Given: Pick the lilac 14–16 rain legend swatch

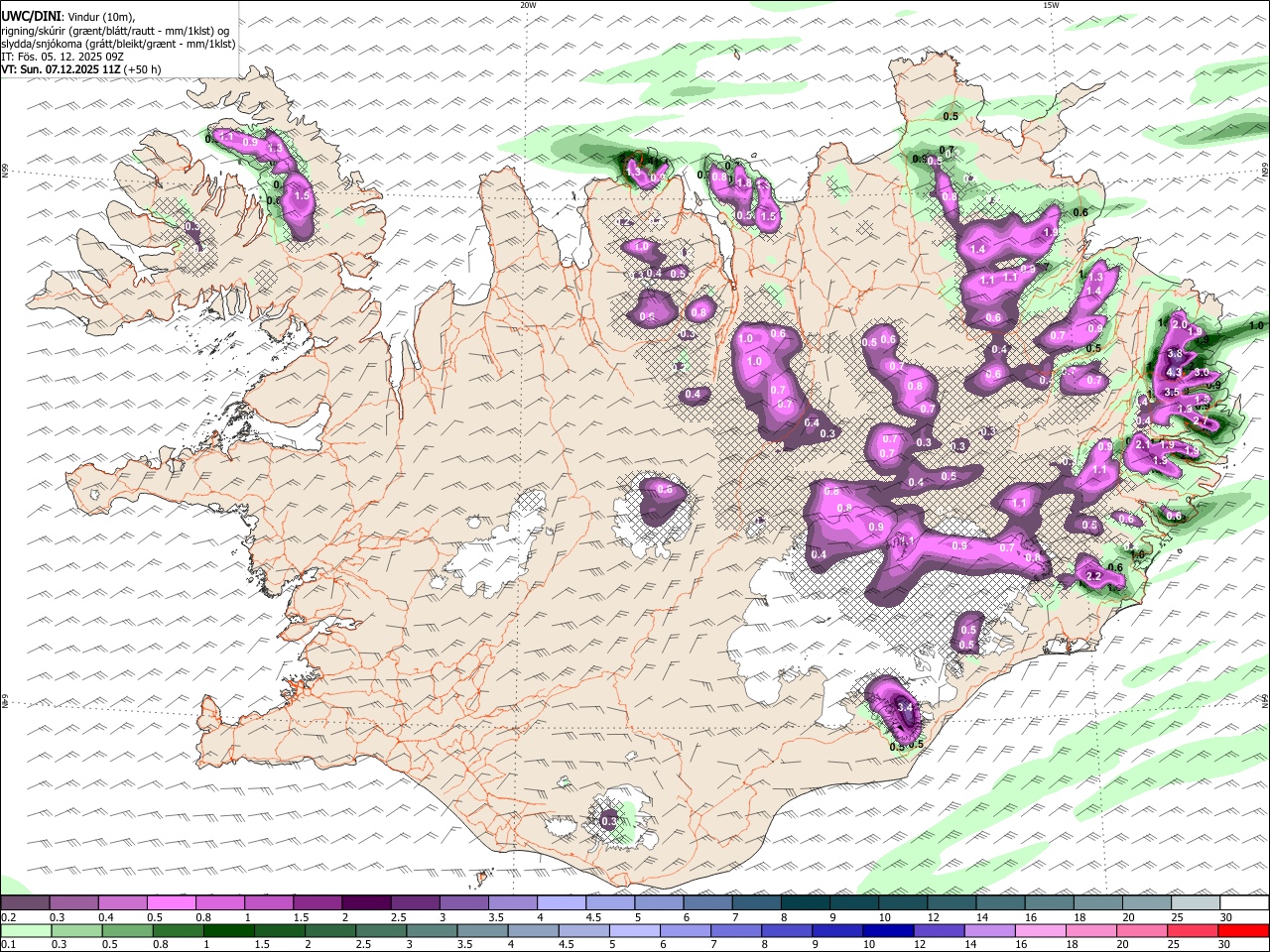Looking at the screenshot, I should 989,930.
